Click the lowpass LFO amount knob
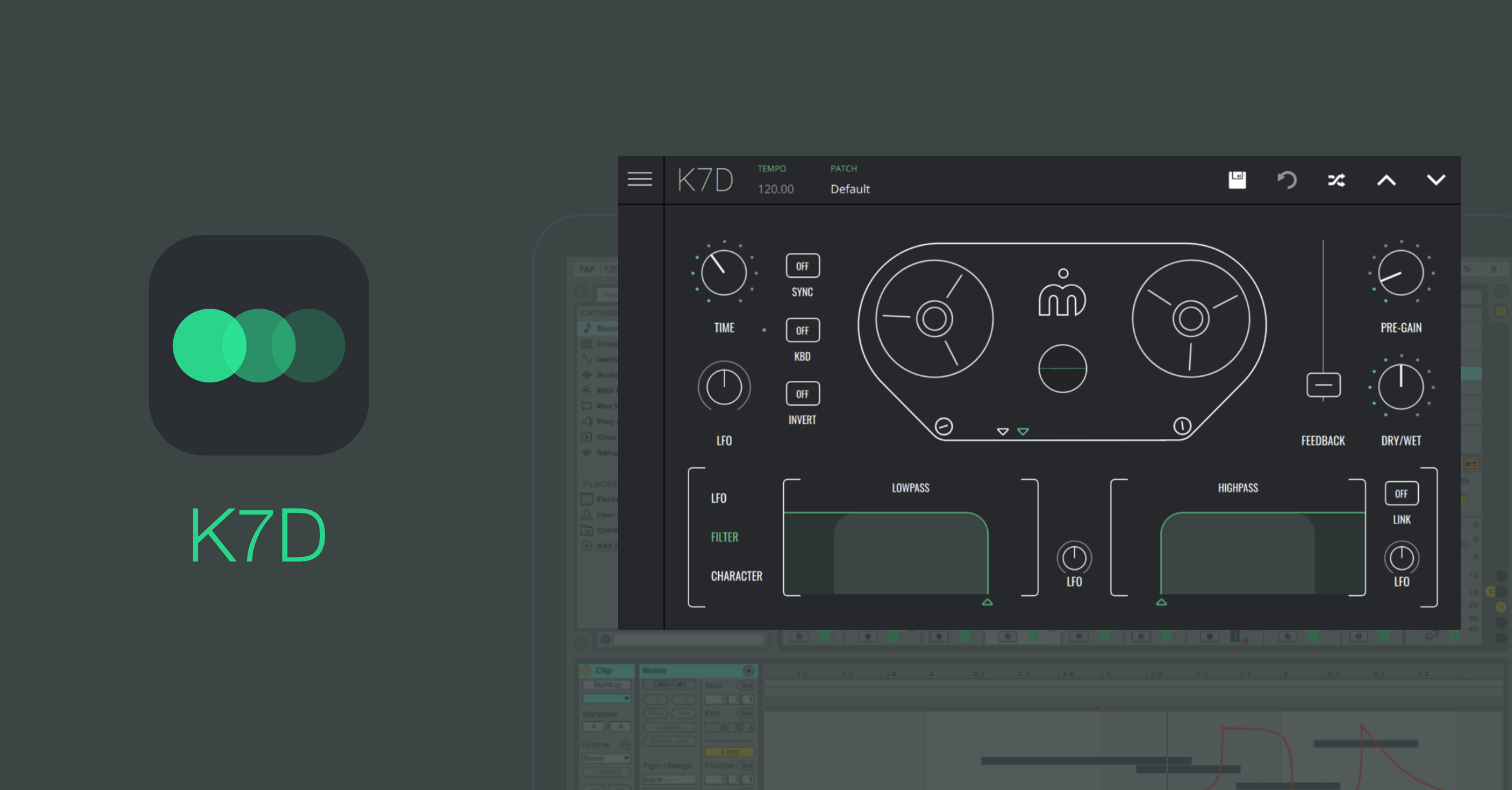Viewport: 1512px width, 790px height. [1074, 558]
